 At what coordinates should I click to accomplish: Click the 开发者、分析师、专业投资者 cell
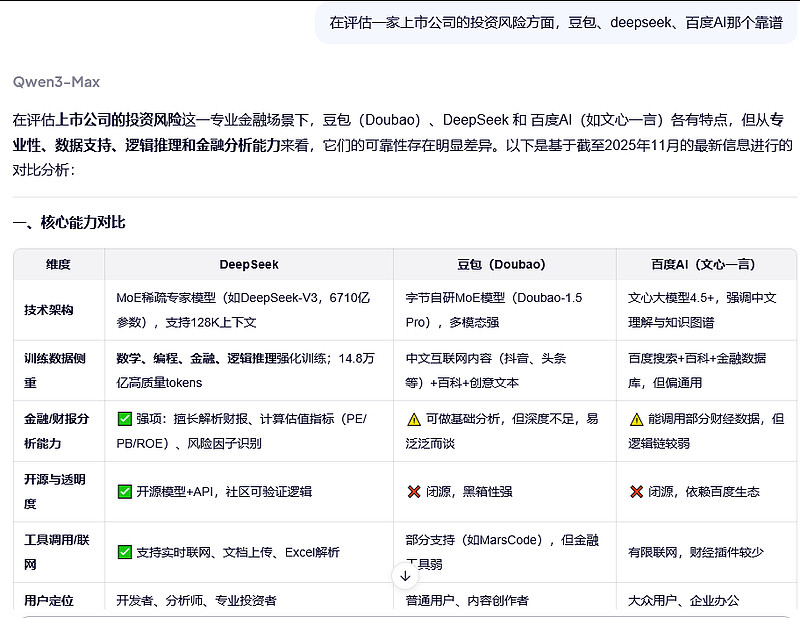coord(196,600)
